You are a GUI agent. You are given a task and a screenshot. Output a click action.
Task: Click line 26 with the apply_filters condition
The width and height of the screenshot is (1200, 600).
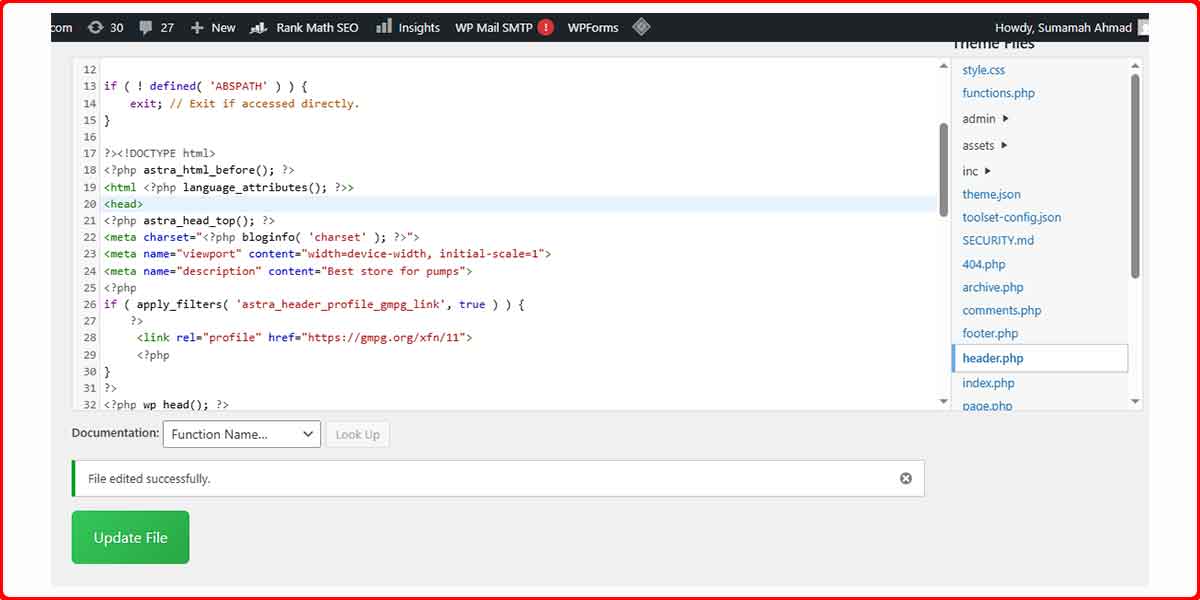coord(314,304)
